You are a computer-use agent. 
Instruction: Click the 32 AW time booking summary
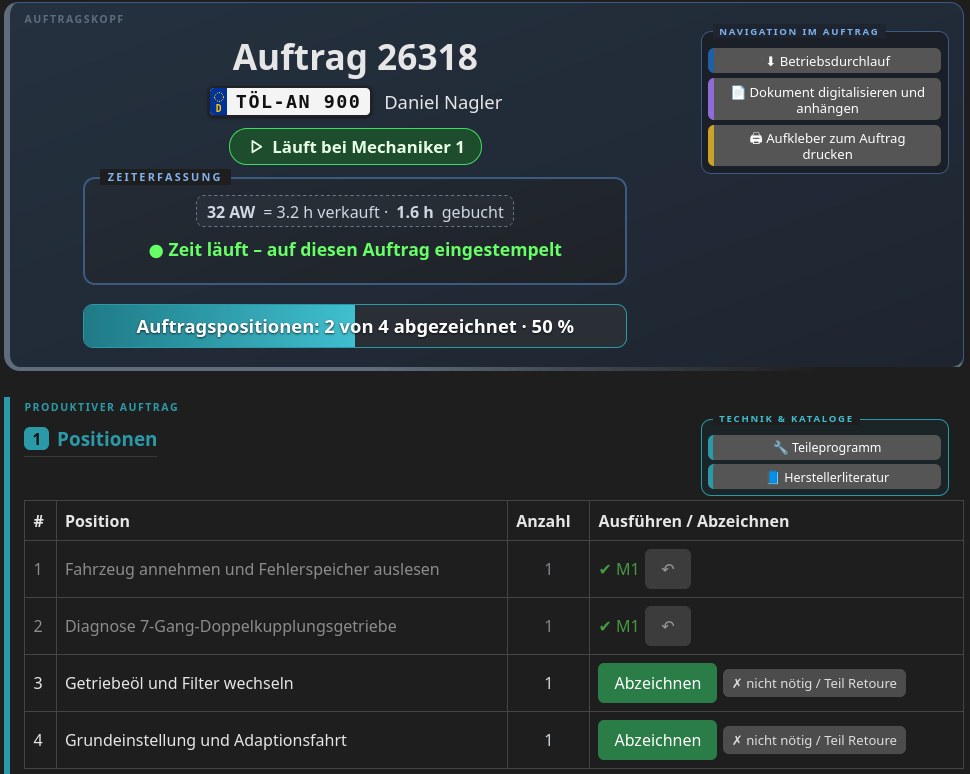(355, 212)
